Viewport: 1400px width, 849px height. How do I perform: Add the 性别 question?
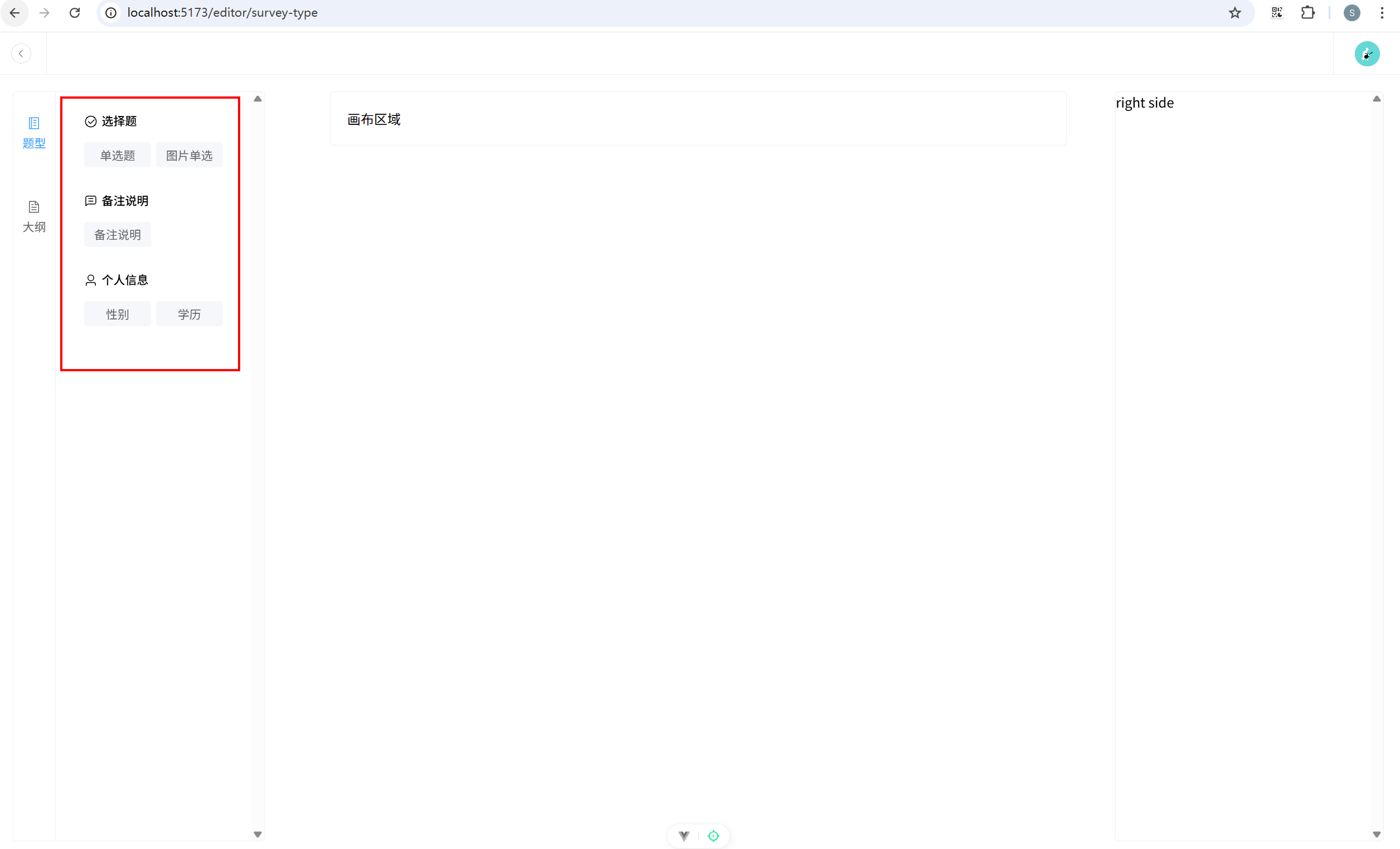117,314
